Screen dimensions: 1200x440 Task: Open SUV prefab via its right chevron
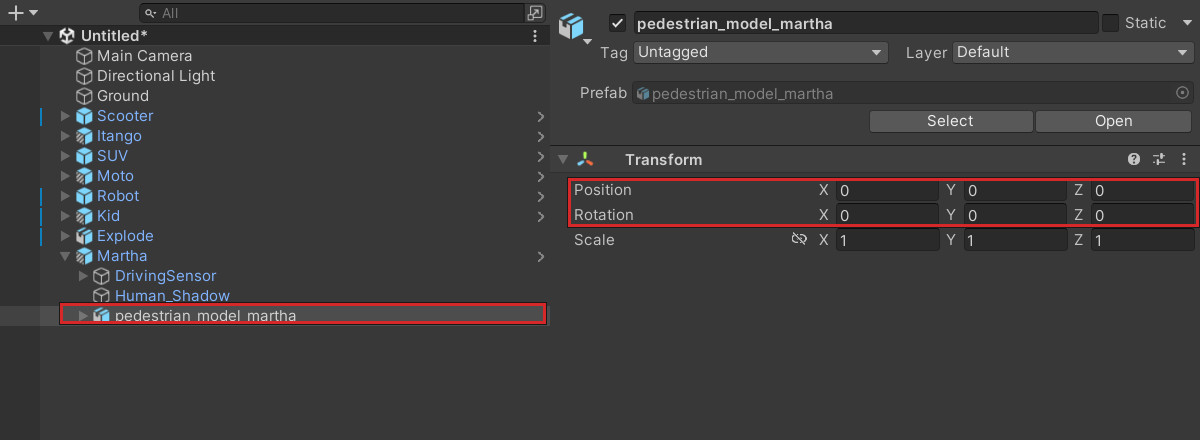click(x=540, y=156)
